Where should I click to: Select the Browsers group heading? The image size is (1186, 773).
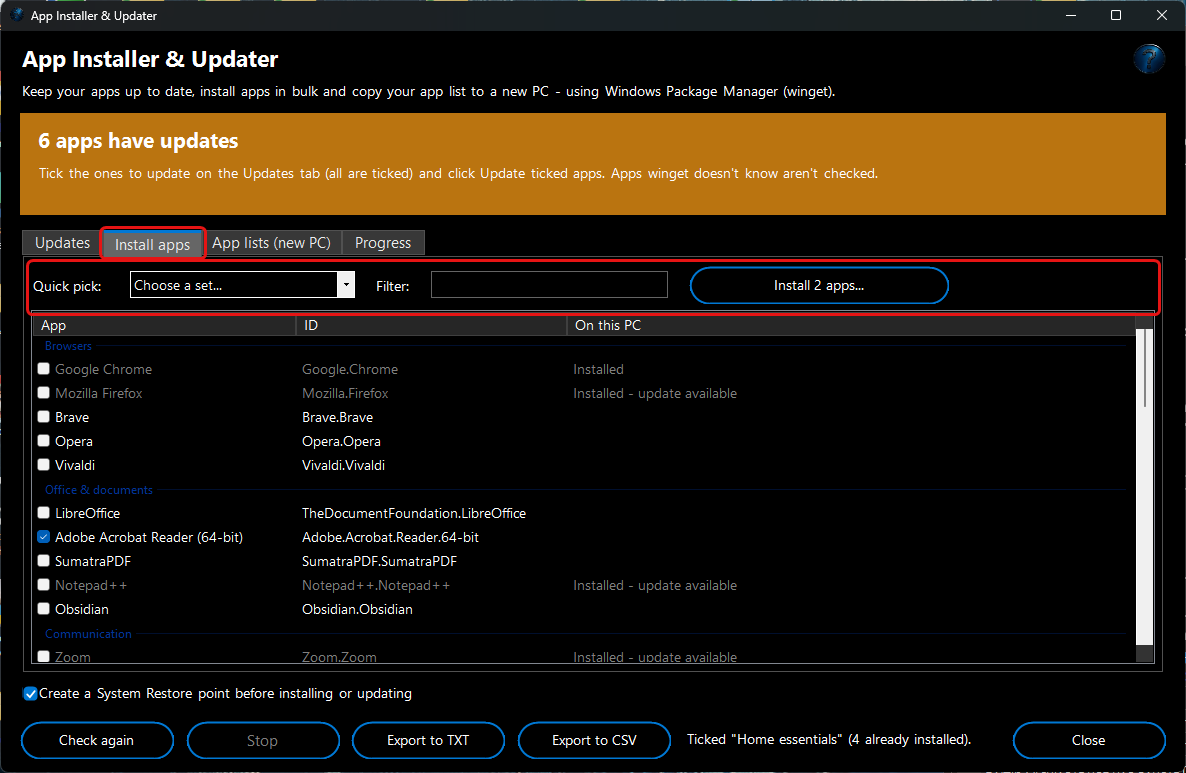[x=68, y=346]
